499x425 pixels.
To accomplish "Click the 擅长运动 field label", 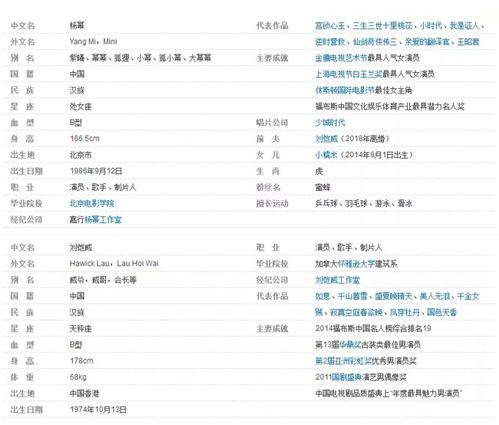I will [272, 203].
